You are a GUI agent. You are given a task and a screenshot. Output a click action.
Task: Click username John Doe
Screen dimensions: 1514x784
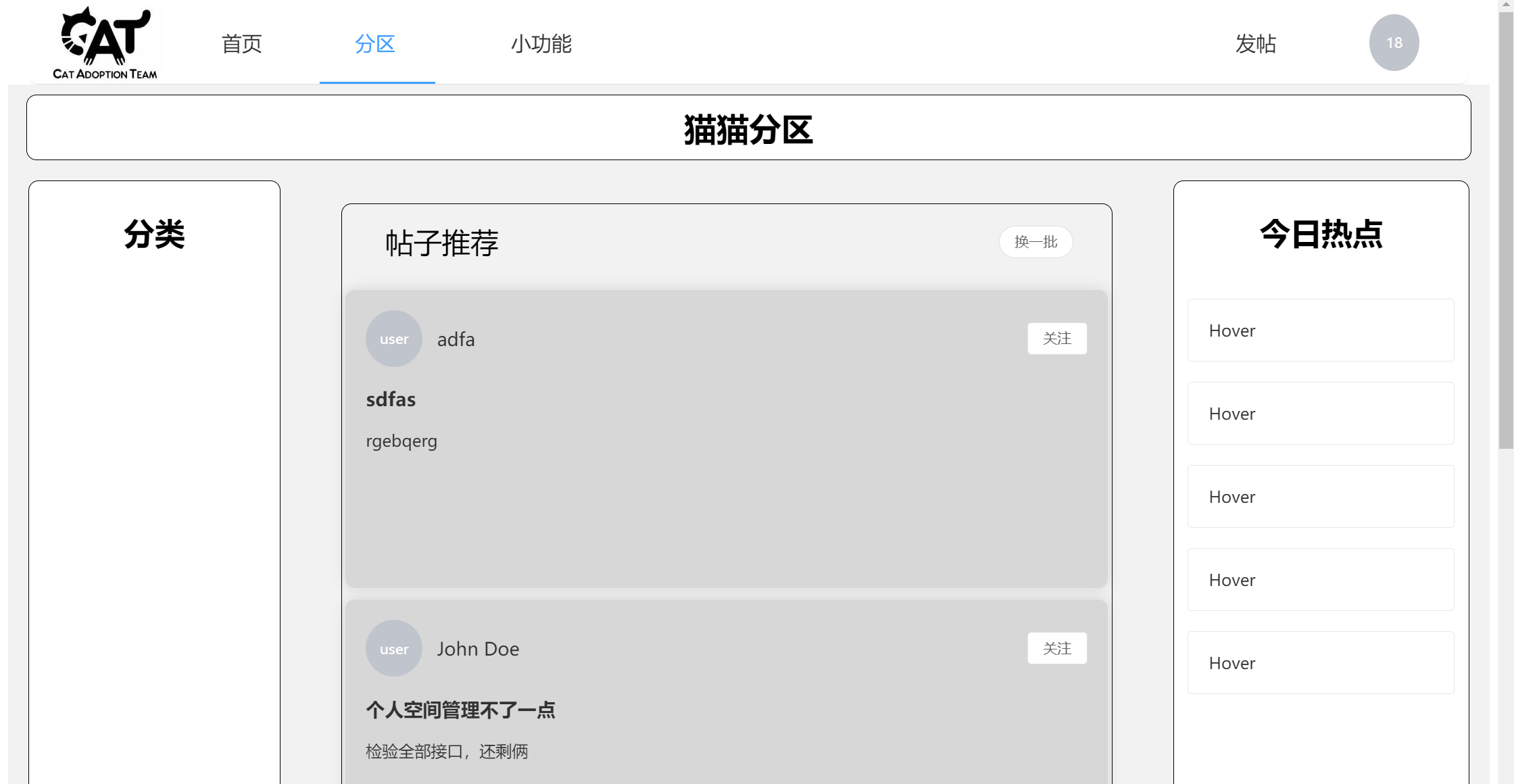pyautogui.click(x=478, y=649)
